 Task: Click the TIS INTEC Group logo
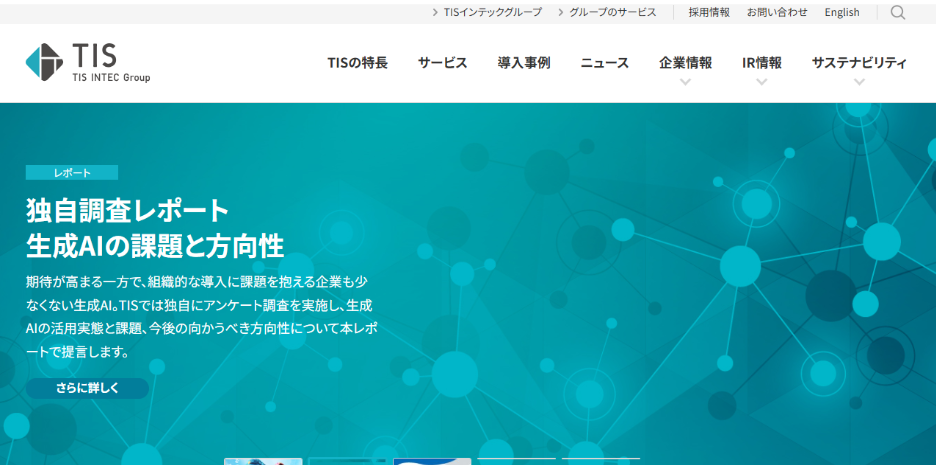[88, 62]
